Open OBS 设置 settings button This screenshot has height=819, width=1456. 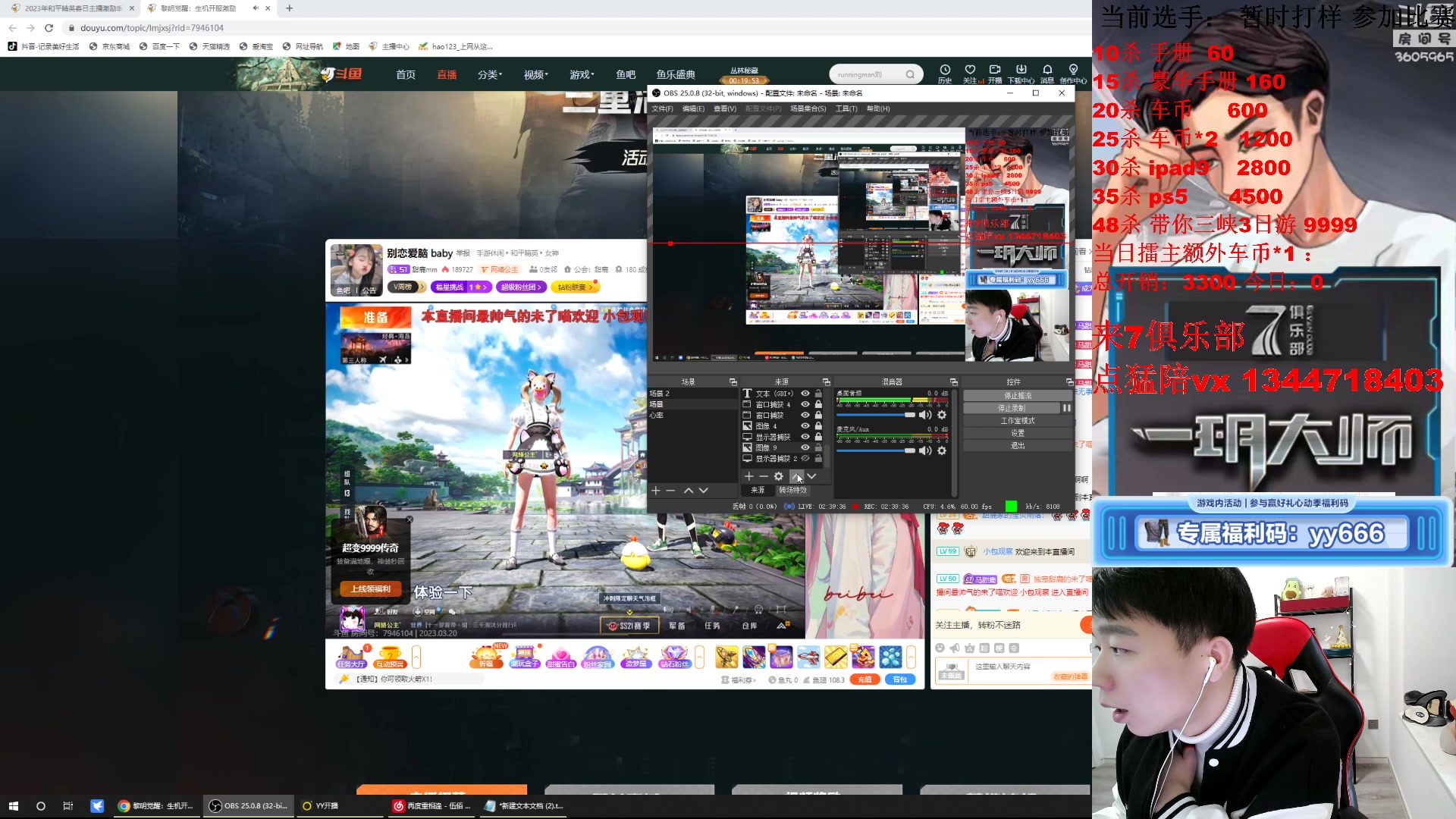[x=1017, y=433]
